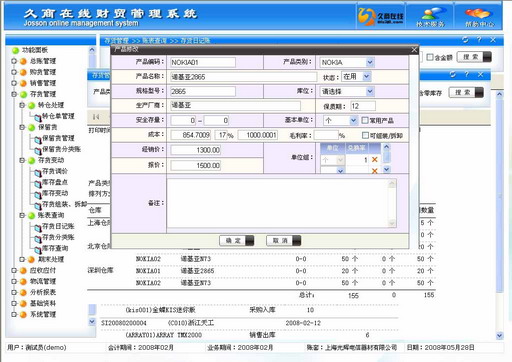Click inside the 备注 remarks text area
The height and width of the screenshot is (362, 512).
pyautogui.click(x=281, y=203)
